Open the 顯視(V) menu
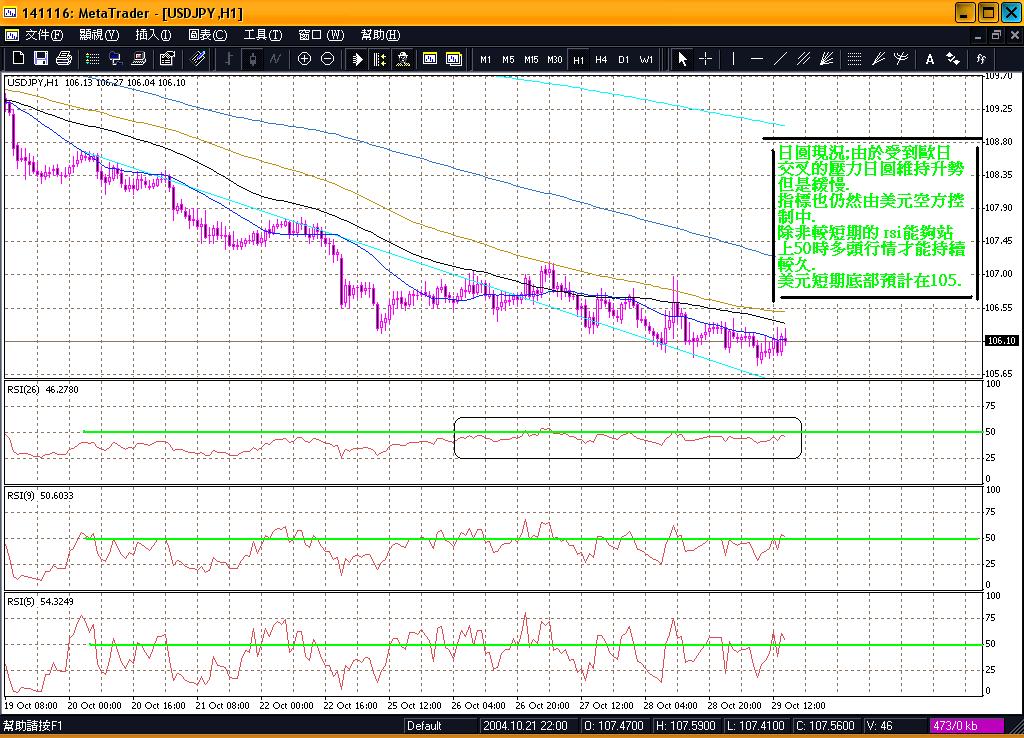 (x=99, y=35)
